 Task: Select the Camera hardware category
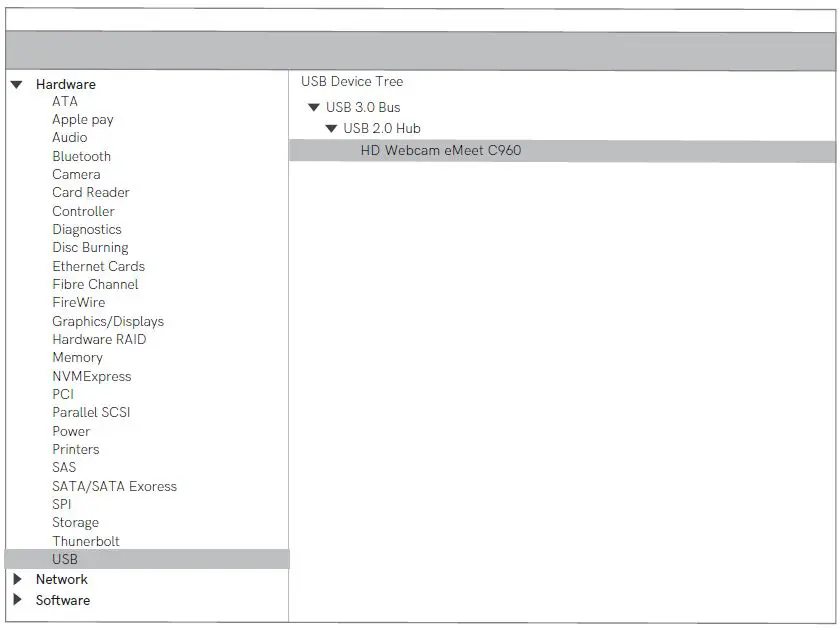[x=77, y=174]
